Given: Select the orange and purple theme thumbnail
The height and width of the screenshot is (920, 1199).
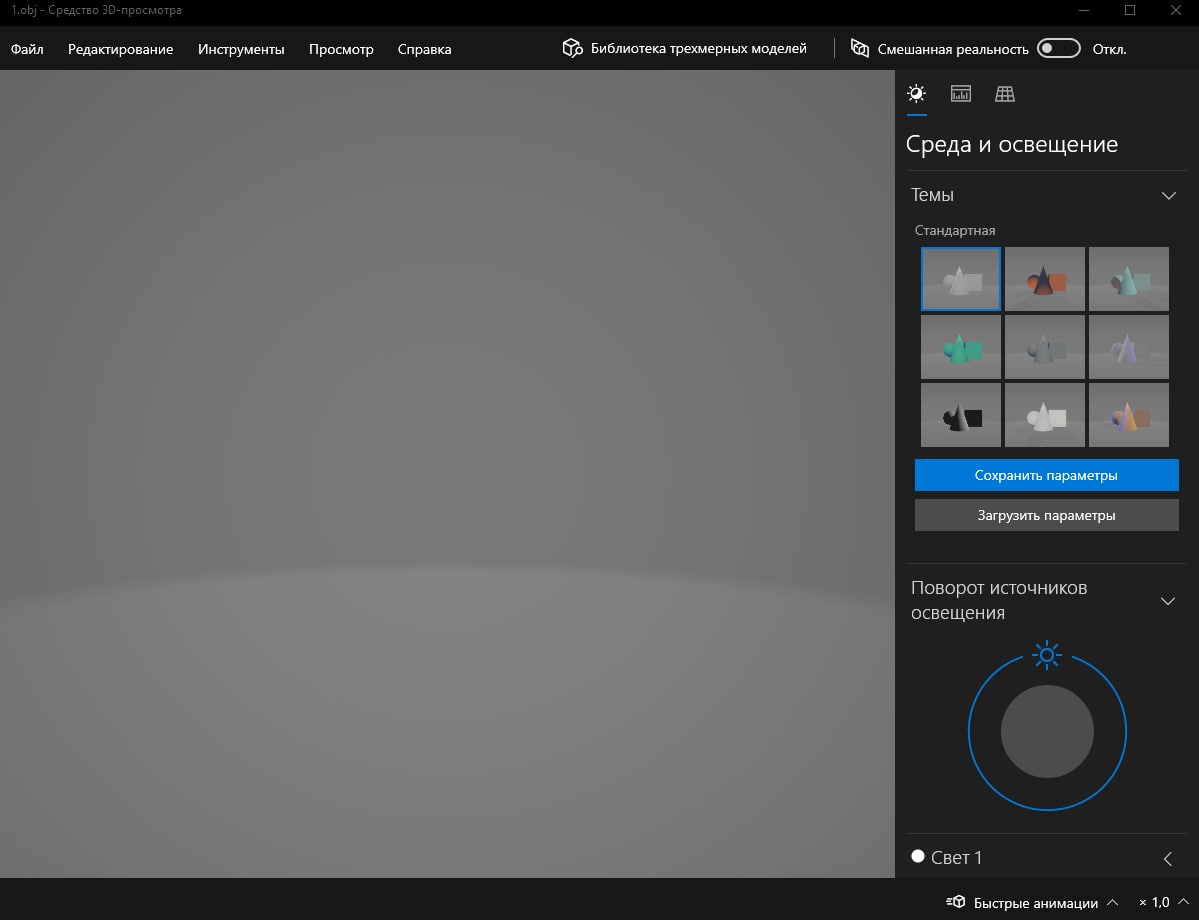Looking at the screenshot, I should [x=1129, y=415].
